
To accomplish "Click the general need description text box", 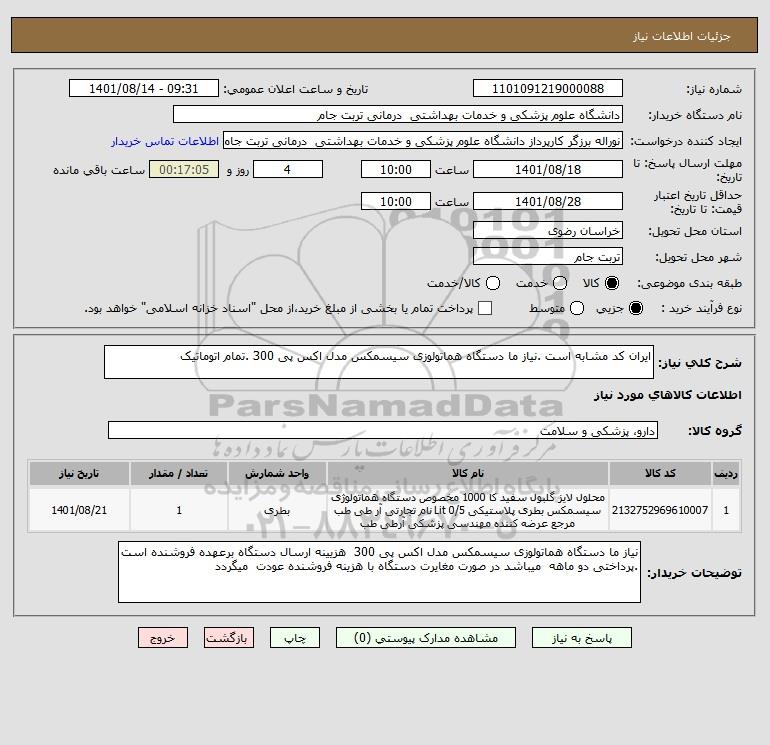I will [x=379, y=362].
